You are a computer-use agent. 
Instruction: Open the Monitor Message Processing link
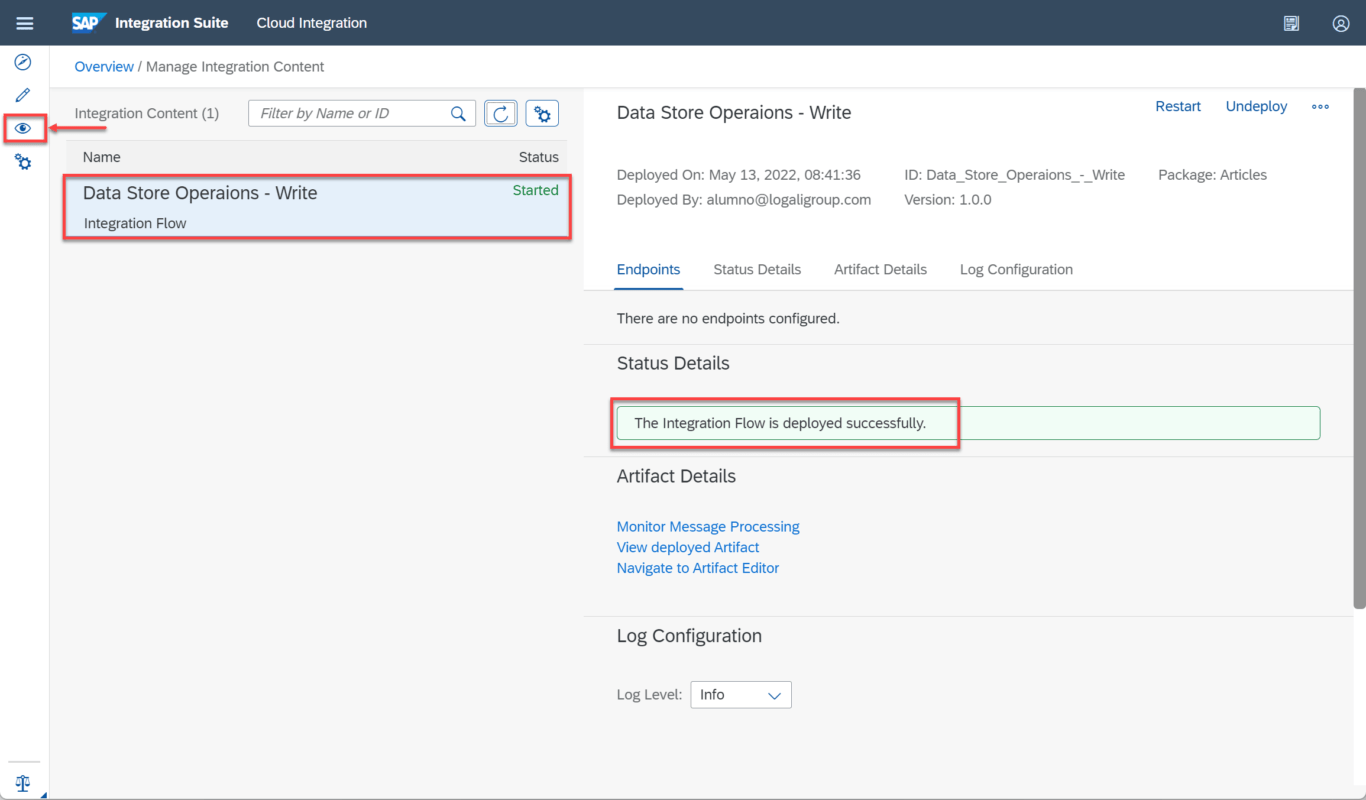(708, 526)
